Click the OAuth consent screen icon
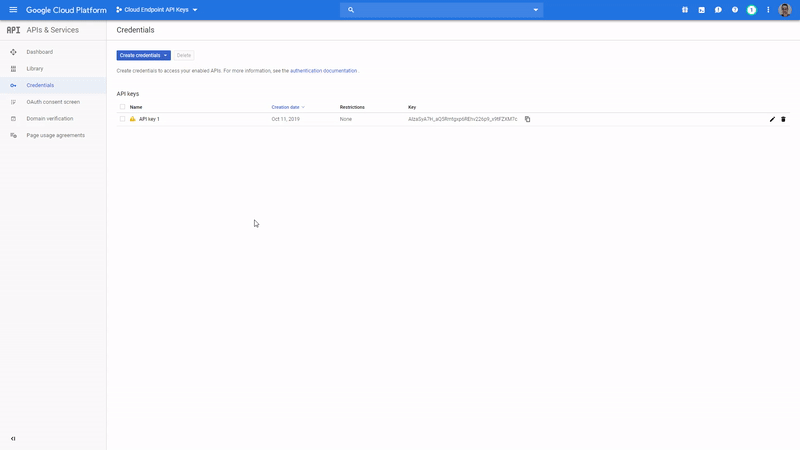Viewport: 800px width, 450px height. tap(13, 102)
